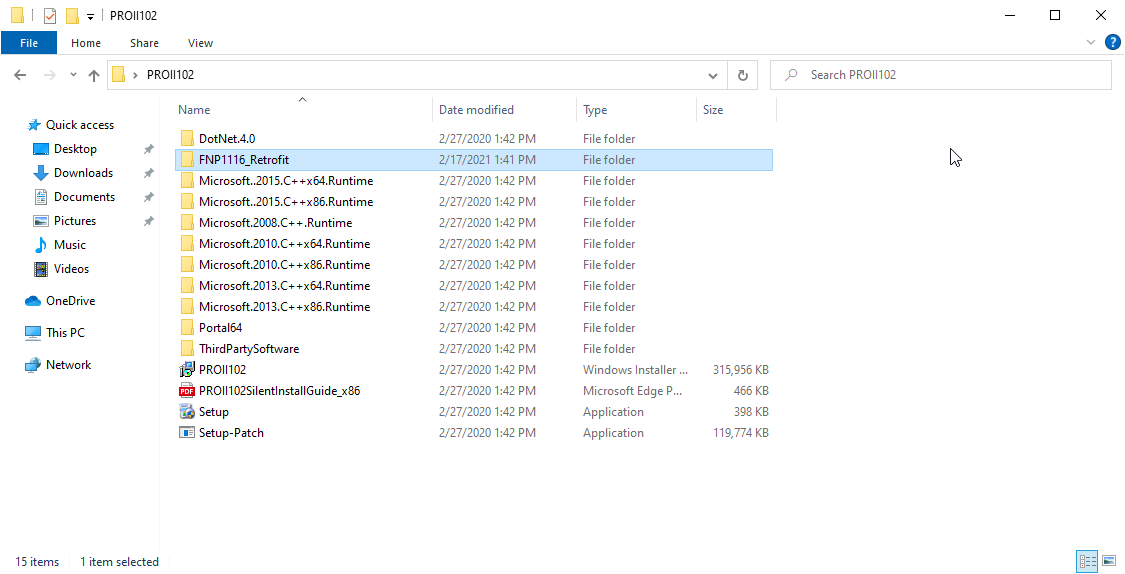The width and height of the screenshot is (1125, 574).
Task: Click the Search PROII102 input field
Action: click(950, 75)
